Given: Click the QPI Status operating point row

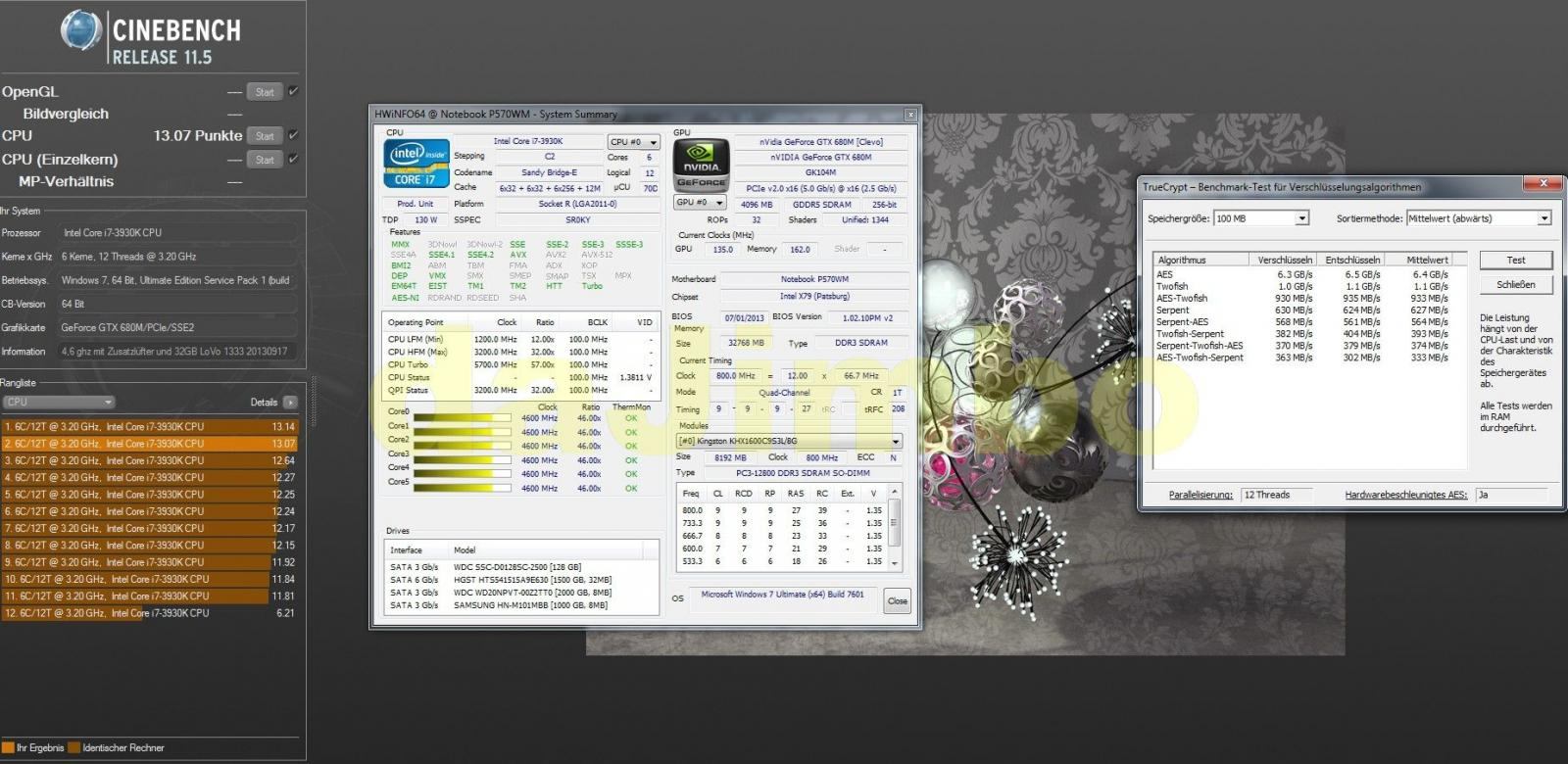Looking at the screenshot, I should coord(520,390).
